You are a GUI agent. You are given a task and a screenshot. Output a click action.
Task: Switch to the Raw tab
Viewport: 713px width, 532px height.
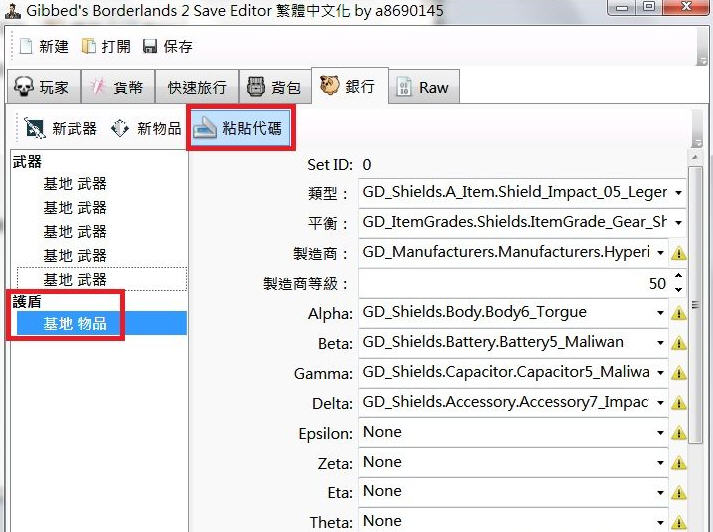pos(424,86)
